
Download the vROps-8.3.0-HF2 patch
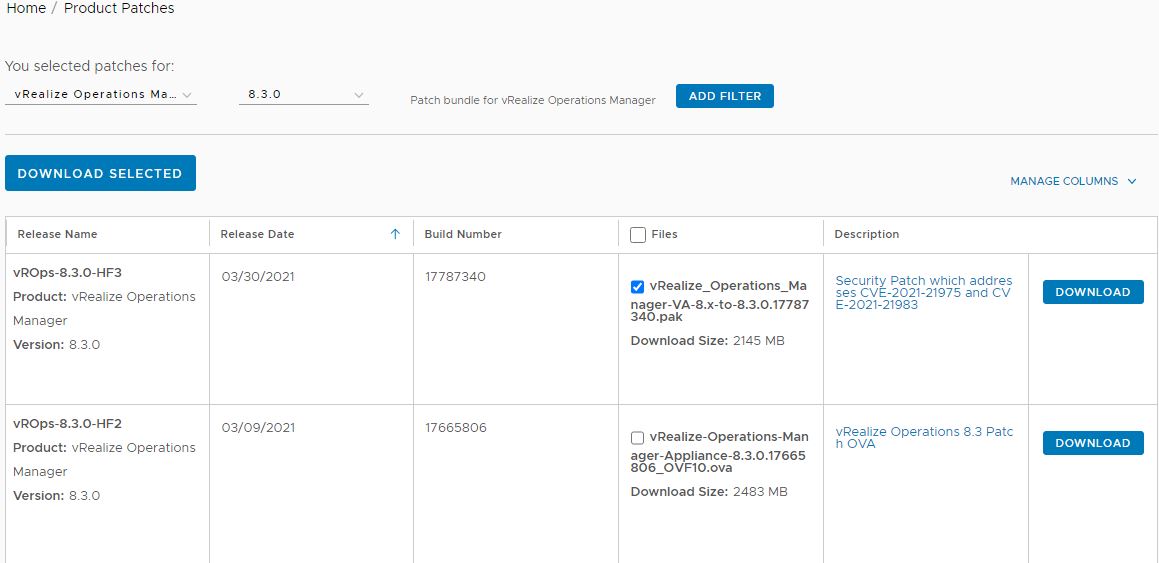point(1092,443)
